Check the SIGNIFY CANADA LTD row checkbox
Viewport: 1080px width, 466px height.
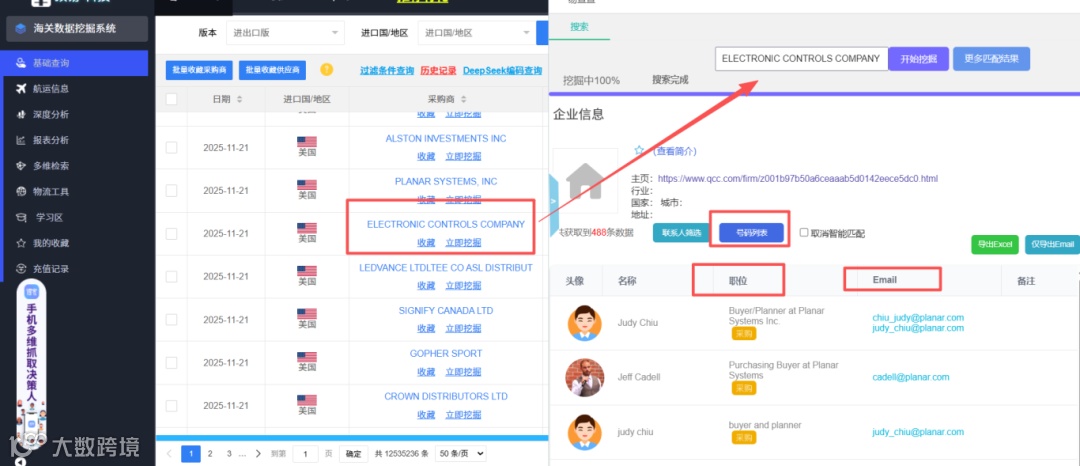coord(172,320)
